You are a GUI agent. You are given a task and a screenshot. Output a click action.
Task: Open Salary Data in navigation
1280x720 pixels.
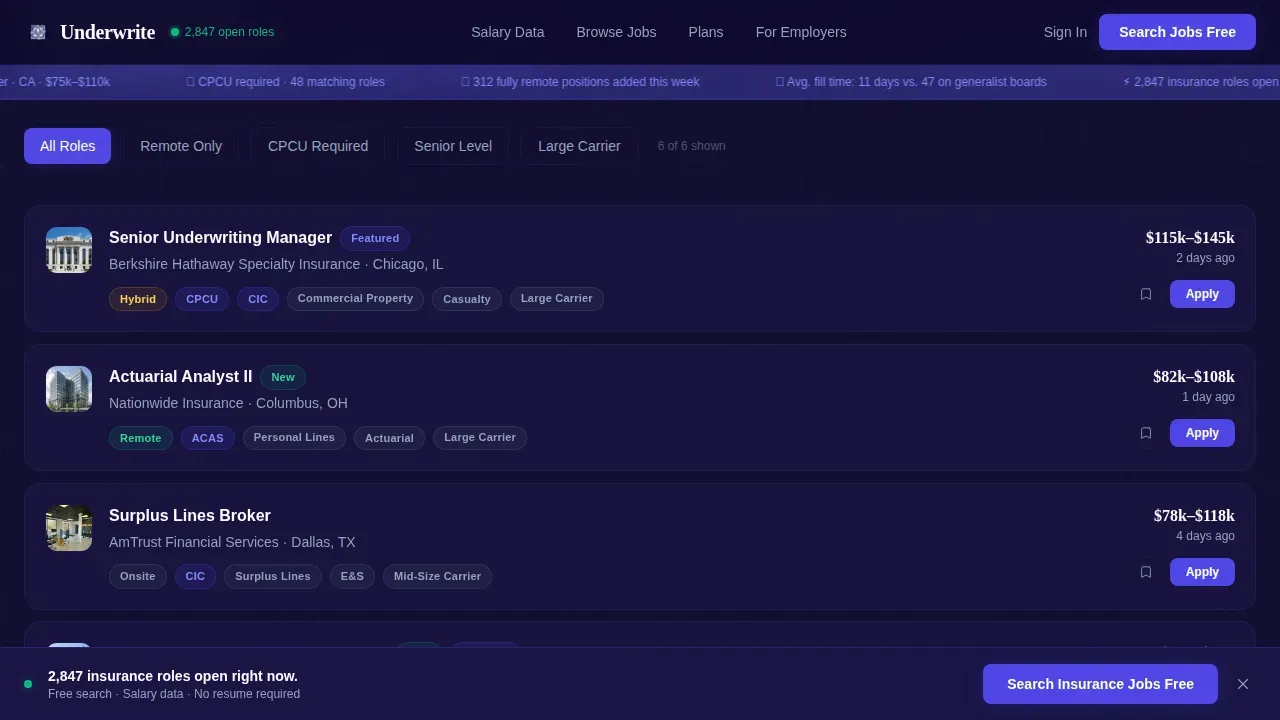click(x=508, y=32)
